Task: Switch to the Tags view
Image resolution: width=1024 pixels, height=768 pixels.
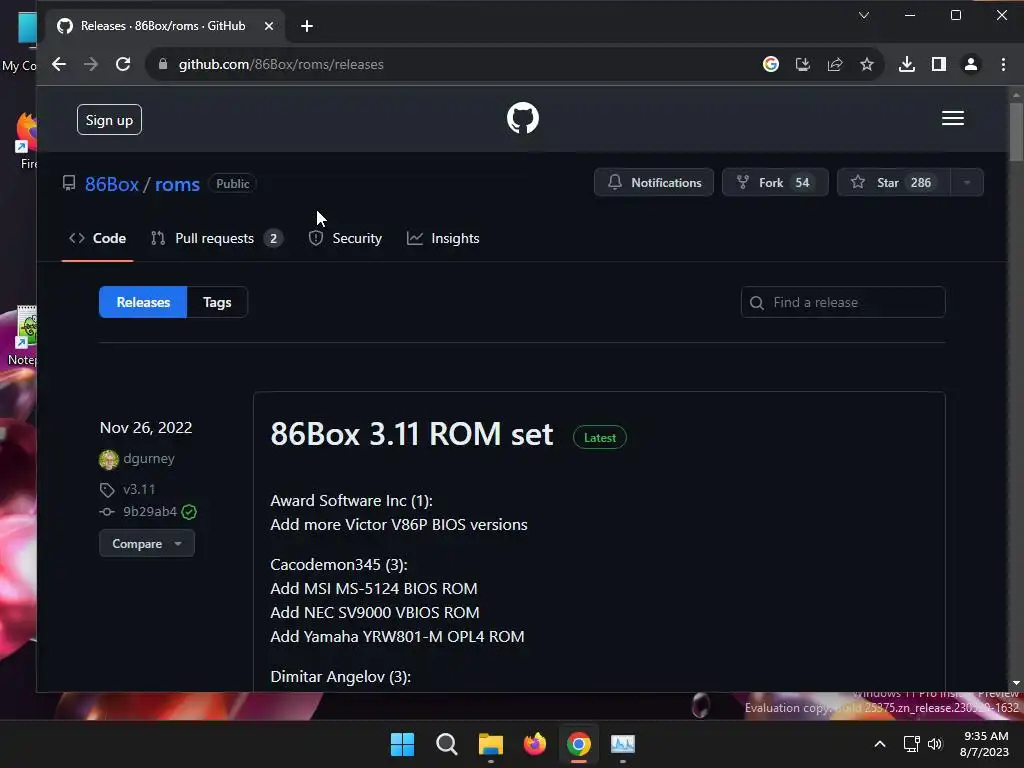Action: point(217,302)
